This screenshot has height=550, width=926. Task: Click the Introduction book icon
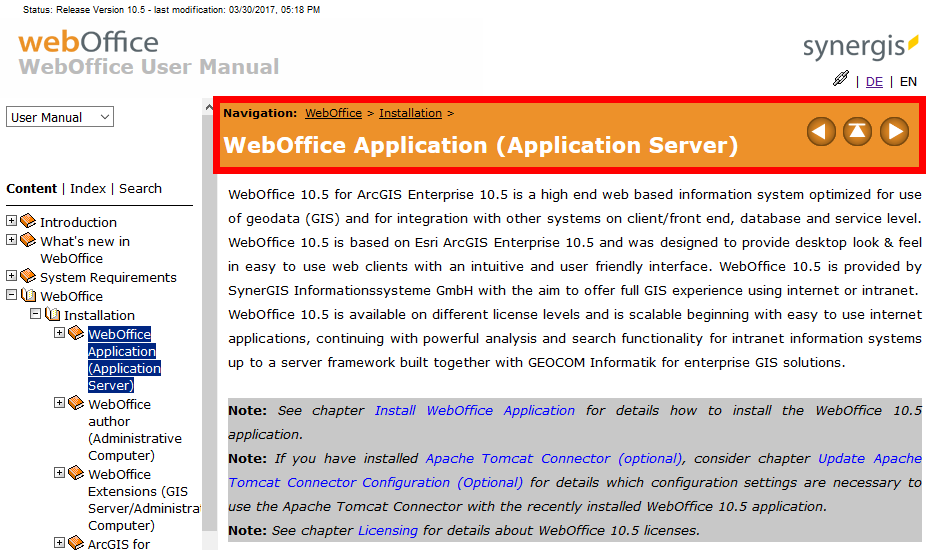pos(28,221)
